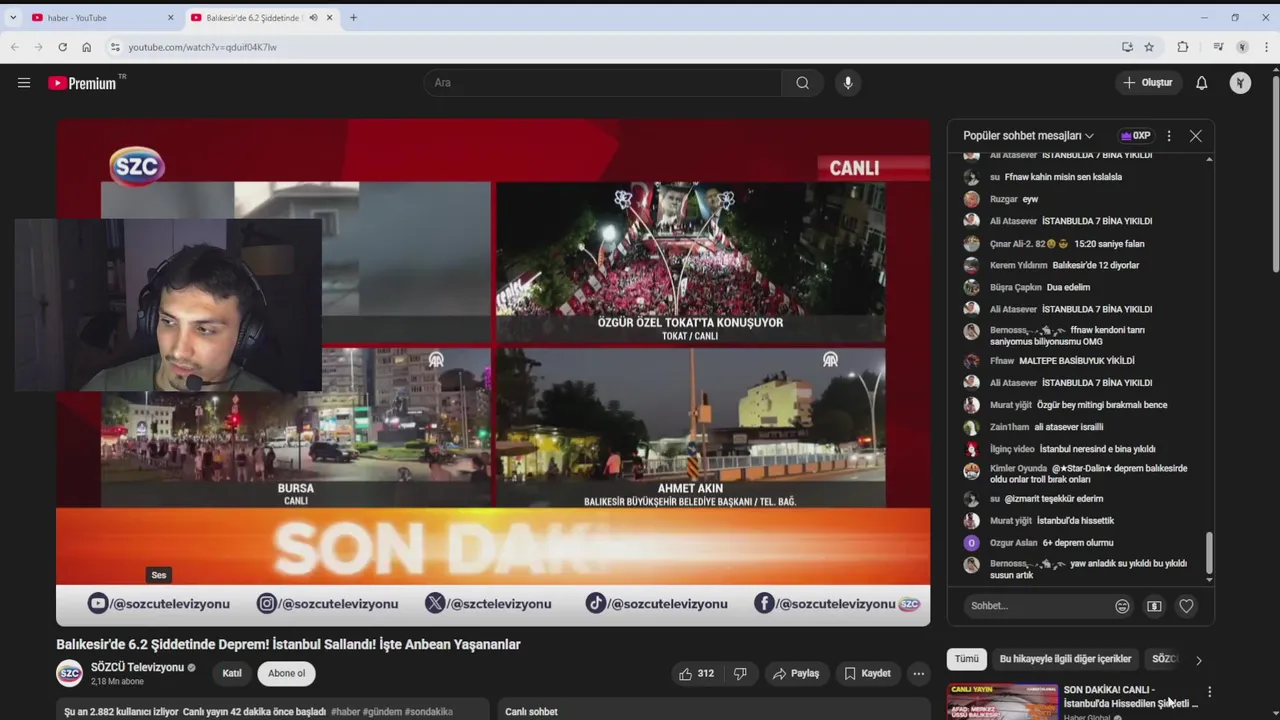Open the SÖZCÜ Televizyonu channel name link
1280x720 pixels.
(137, 667)
